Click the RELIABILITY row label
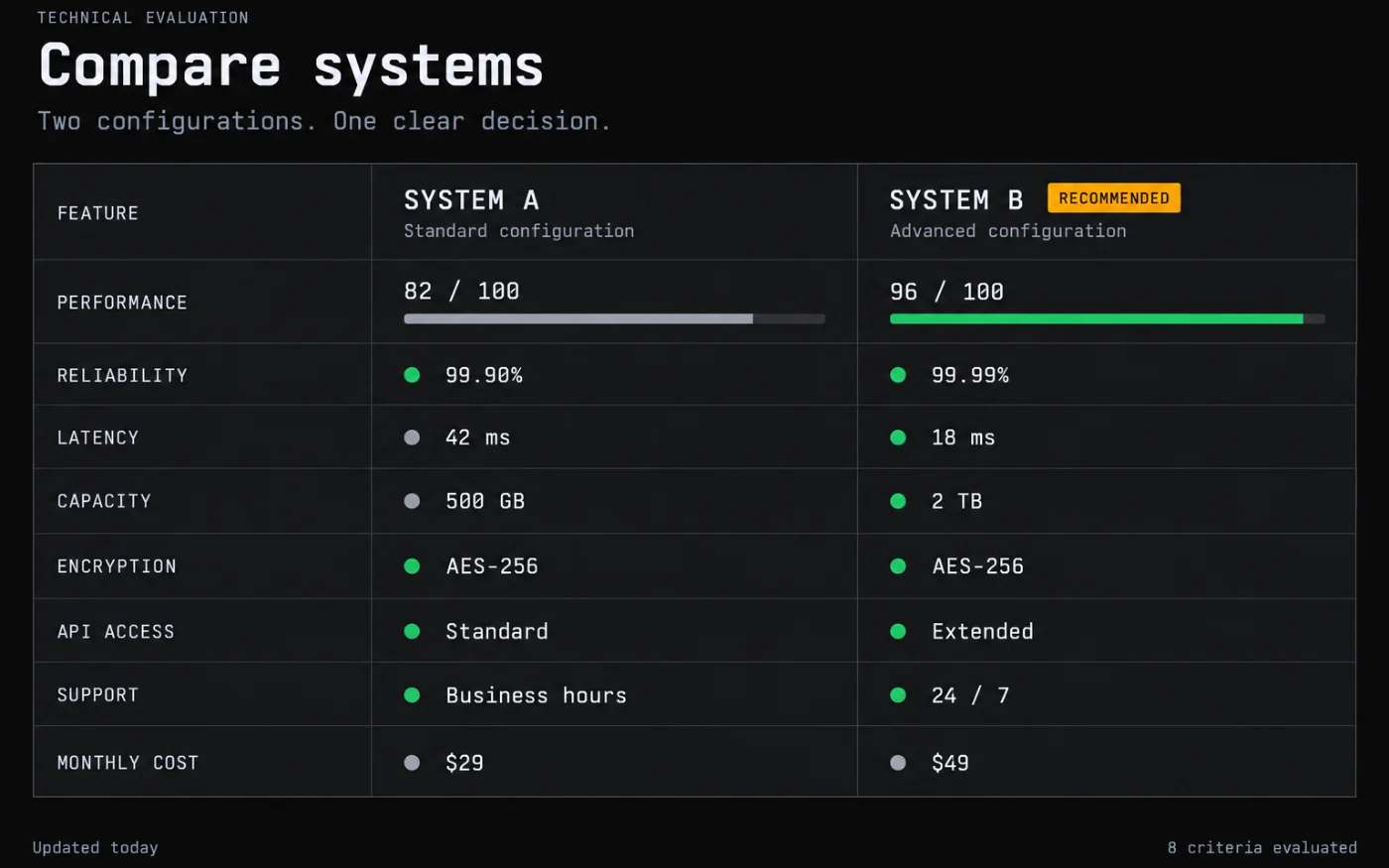The image size is (1389, 868). (x=122, y=376)
